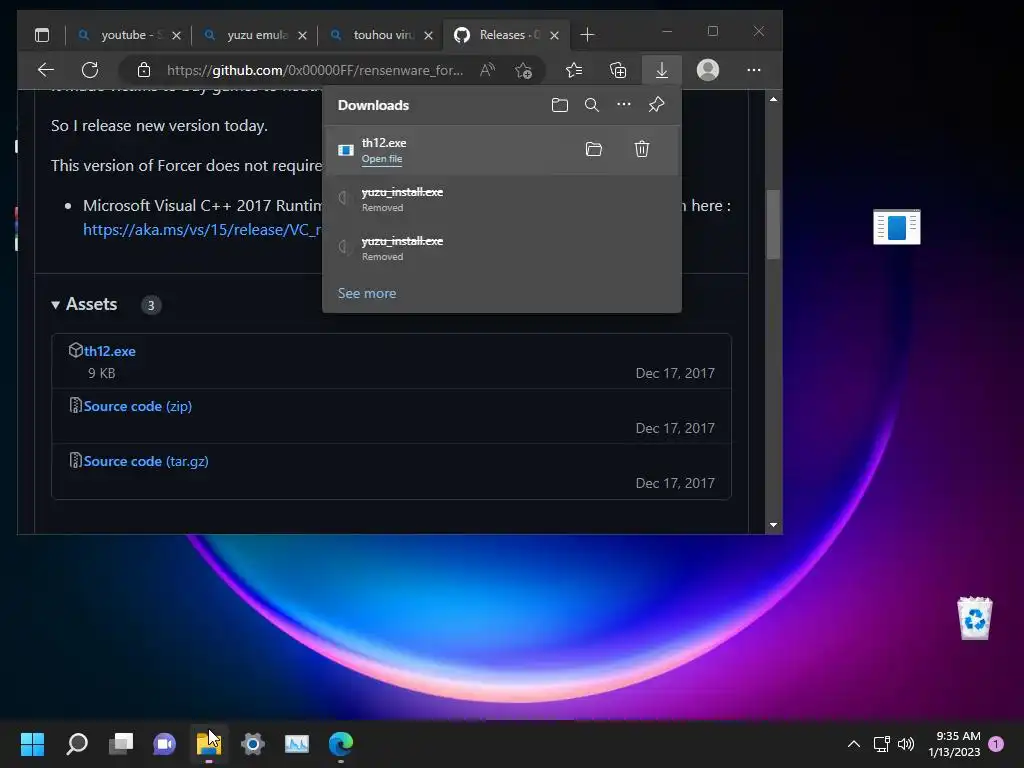Screen dimensions: 1024x768
Task: Close the yuzu emulator tab
Action: click(x=302, y=35)
